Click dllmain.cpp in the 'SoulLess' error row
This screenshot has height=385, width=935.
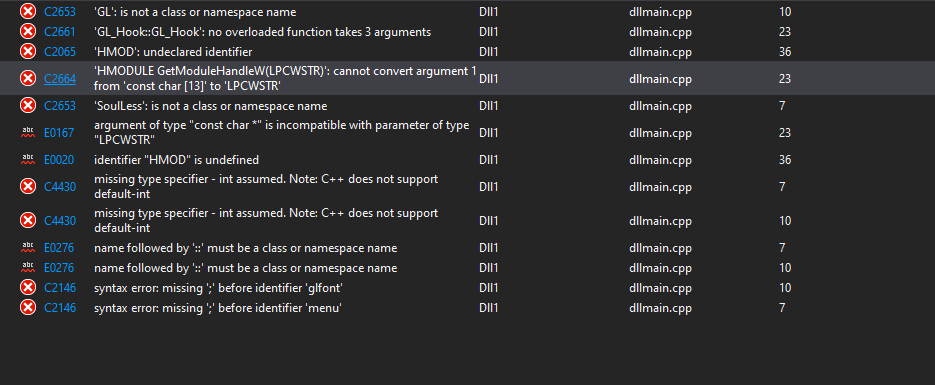pos(660,106)
